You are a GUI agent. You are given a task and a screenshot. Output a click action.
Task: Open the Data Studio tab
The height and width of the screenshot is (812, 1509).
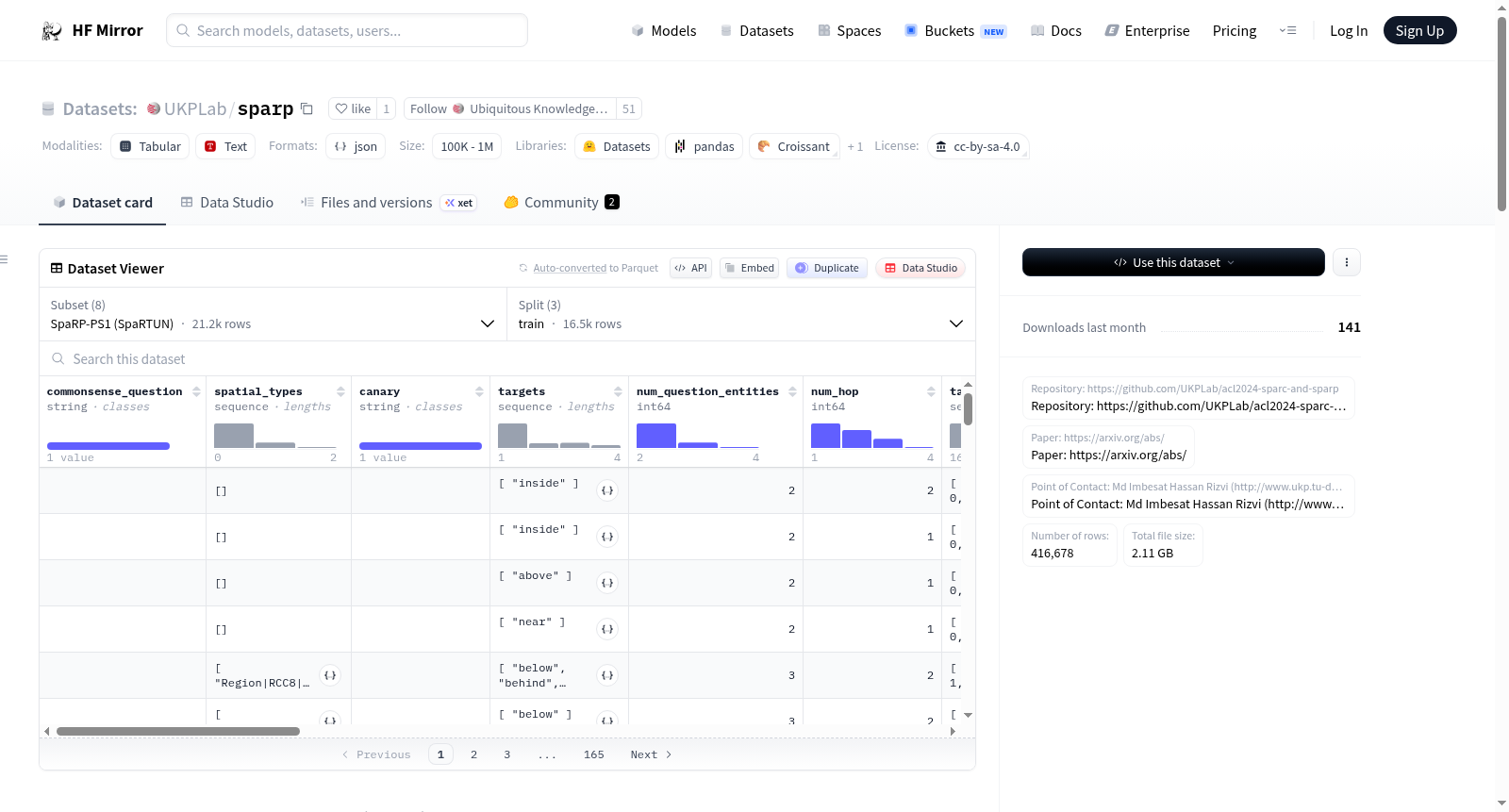227,203
